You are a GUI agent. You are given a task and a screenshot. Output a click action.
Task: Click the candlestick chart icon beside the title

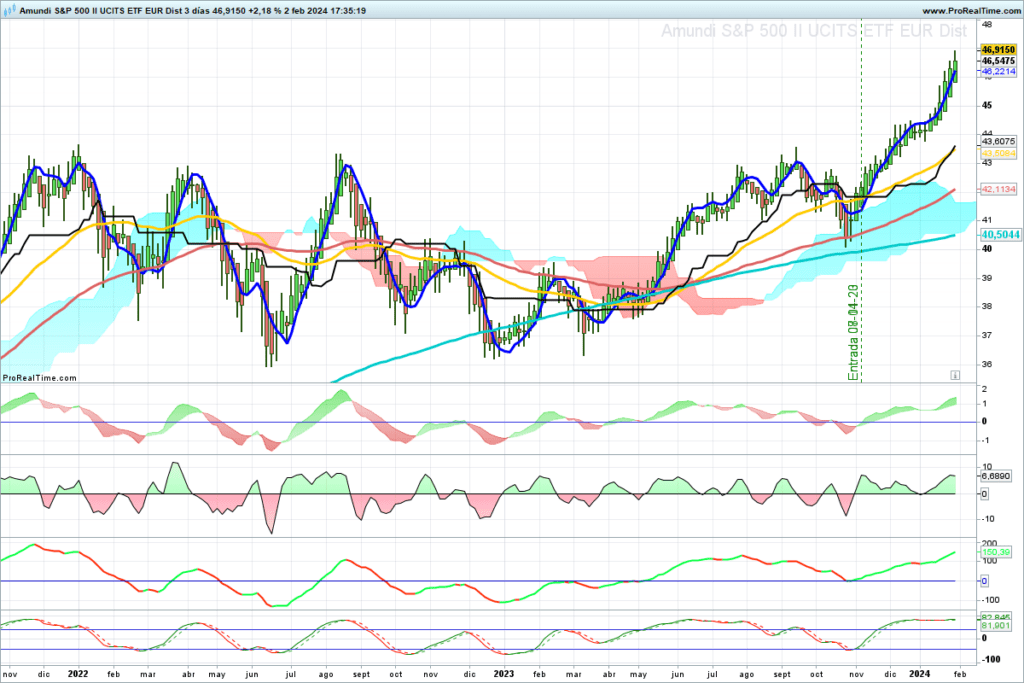coord(10,10)
